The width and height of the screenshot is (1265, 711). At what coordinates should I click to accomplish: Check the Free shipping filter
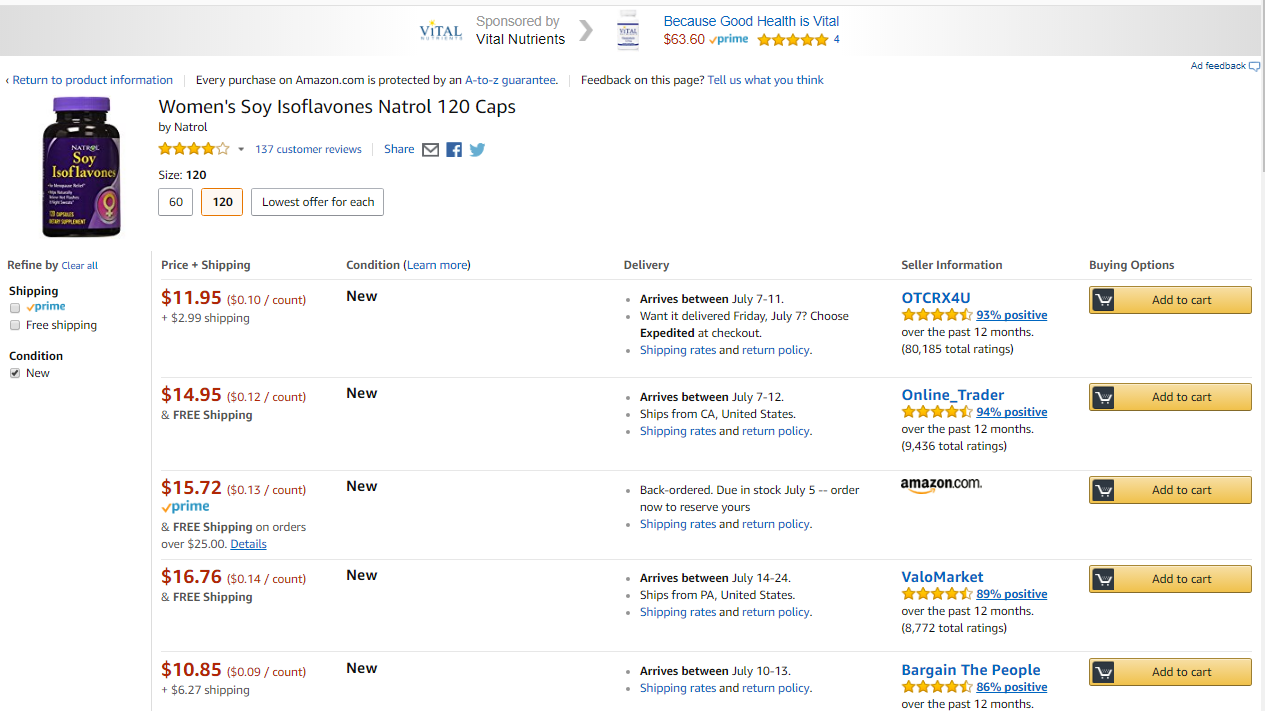point(15,326)
